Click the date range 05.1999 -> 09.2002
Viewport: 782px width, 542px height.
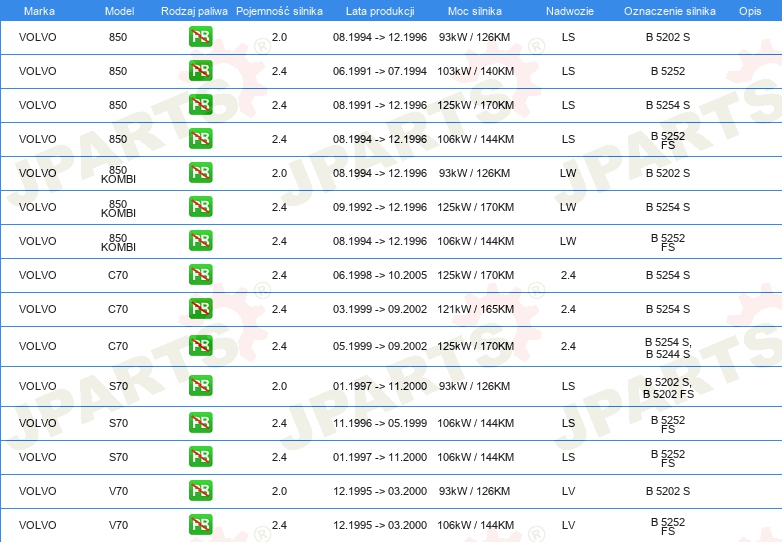pos(380,346)
